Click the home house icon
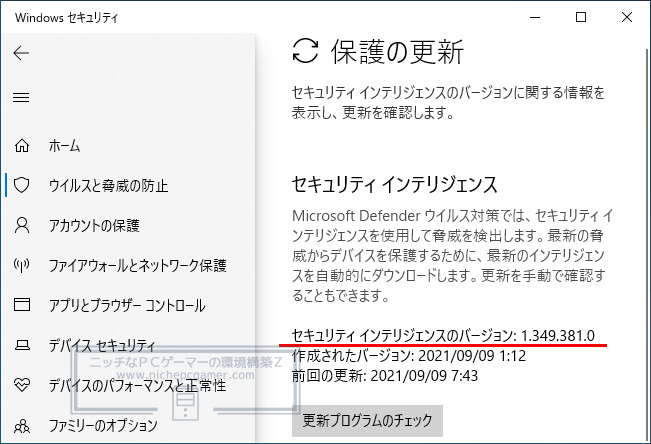651x444 pixels. (x=22, y=145)
